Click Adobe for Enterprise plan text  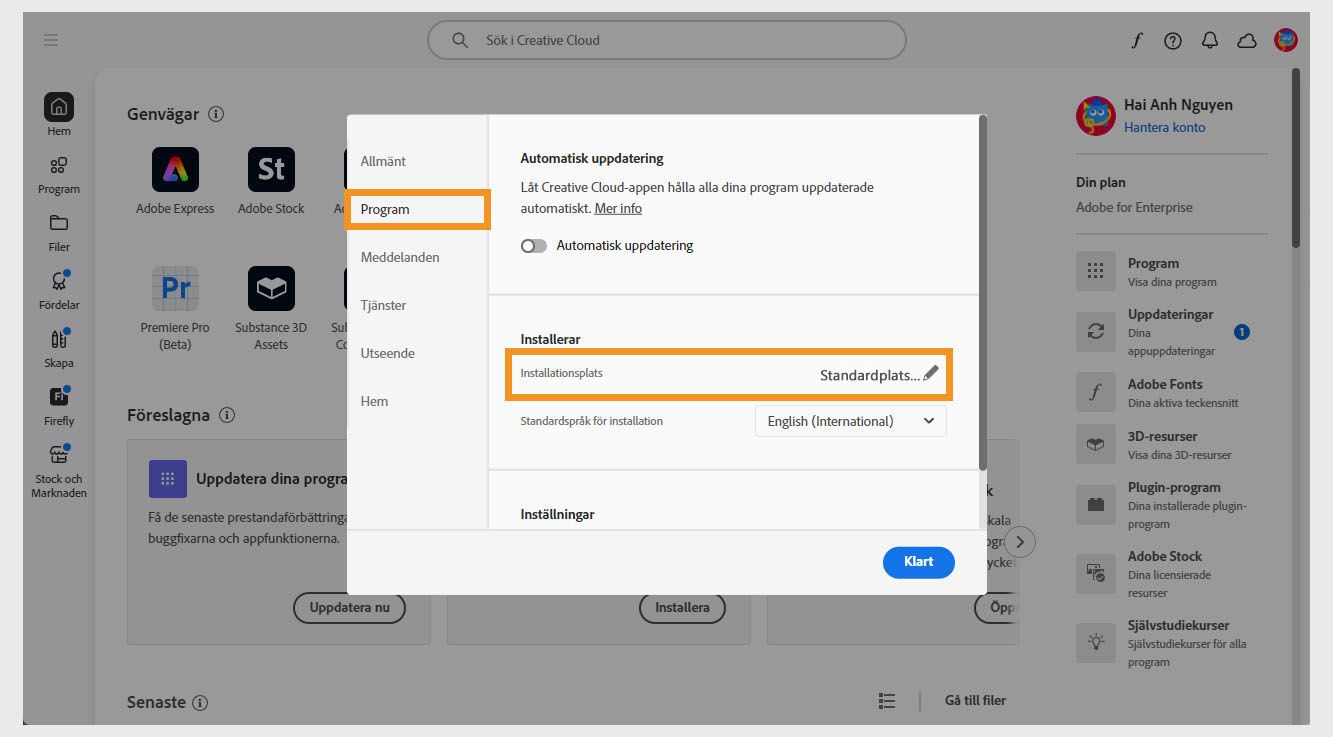pos(1134,207)
